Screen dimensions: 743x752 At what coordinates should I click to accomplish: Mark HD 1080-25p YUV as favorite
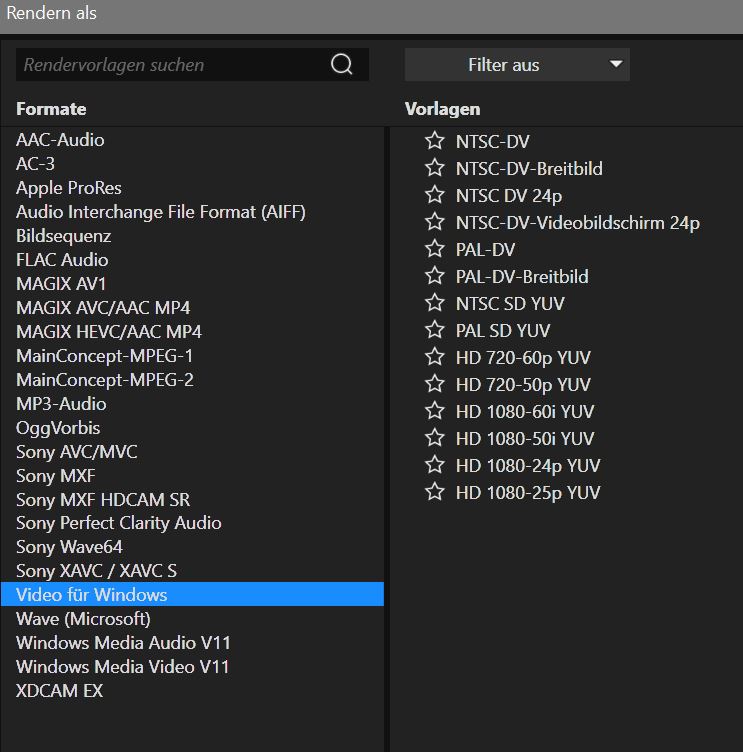point(434,492)
